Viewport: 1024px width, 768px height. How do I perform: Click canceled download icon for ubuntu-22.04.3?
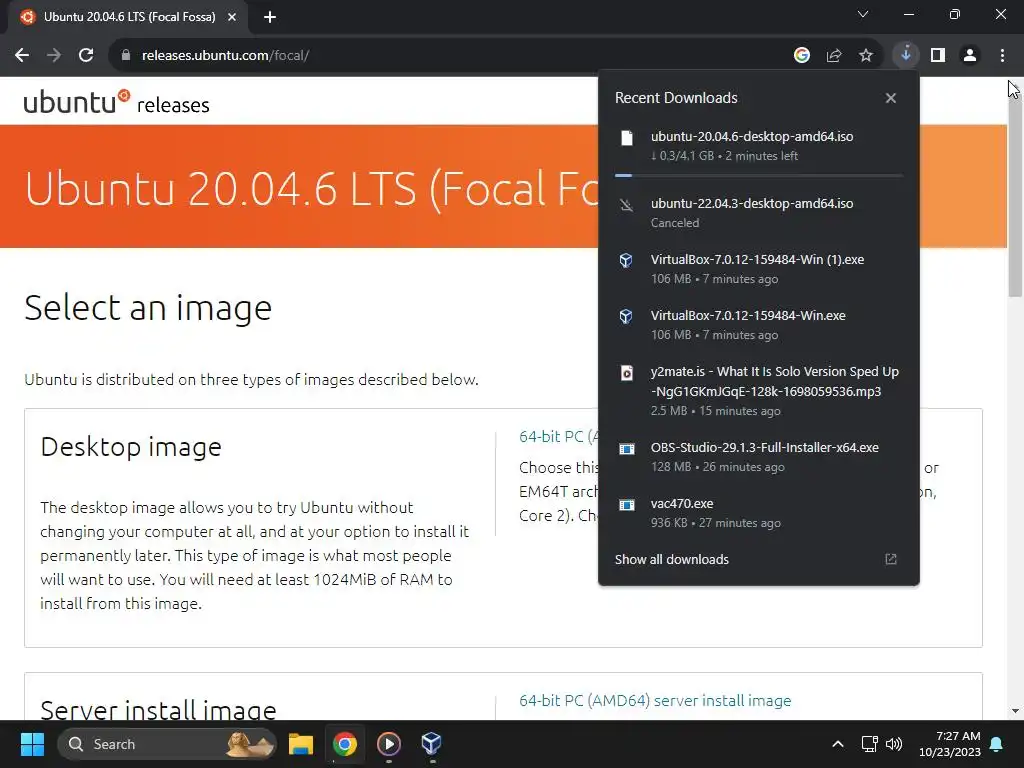coord(626,206)
